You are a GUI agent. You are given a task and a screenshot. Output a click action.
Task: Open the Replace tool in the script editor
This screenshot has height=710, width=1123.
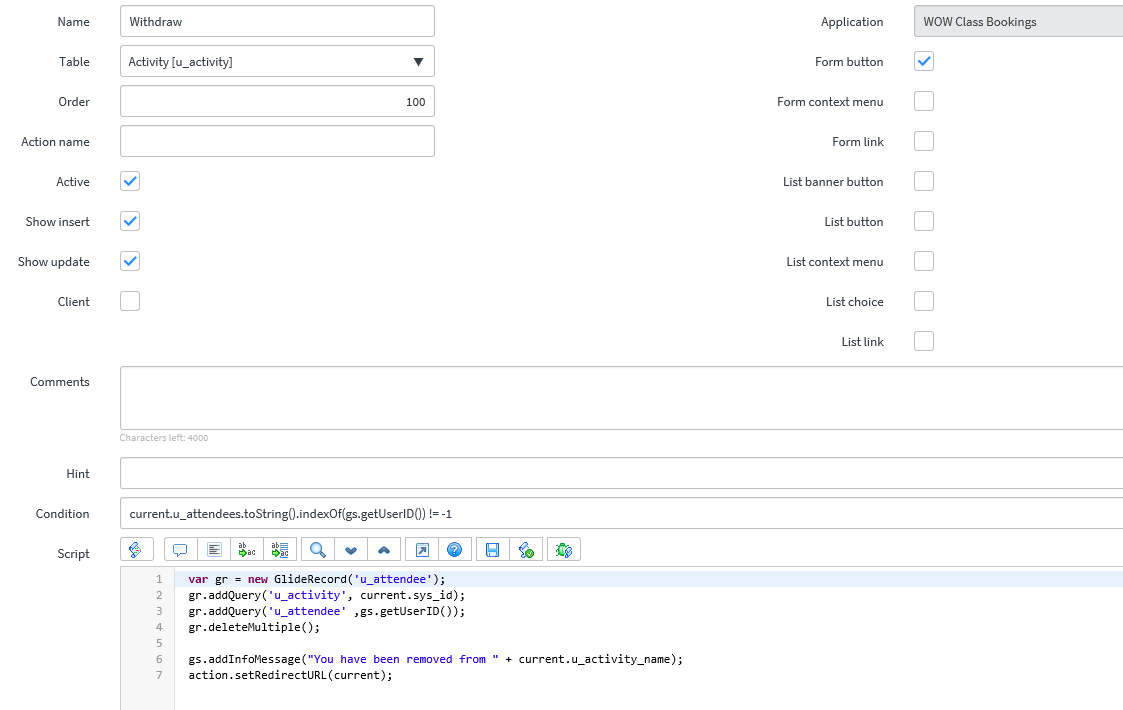point(247,549)
